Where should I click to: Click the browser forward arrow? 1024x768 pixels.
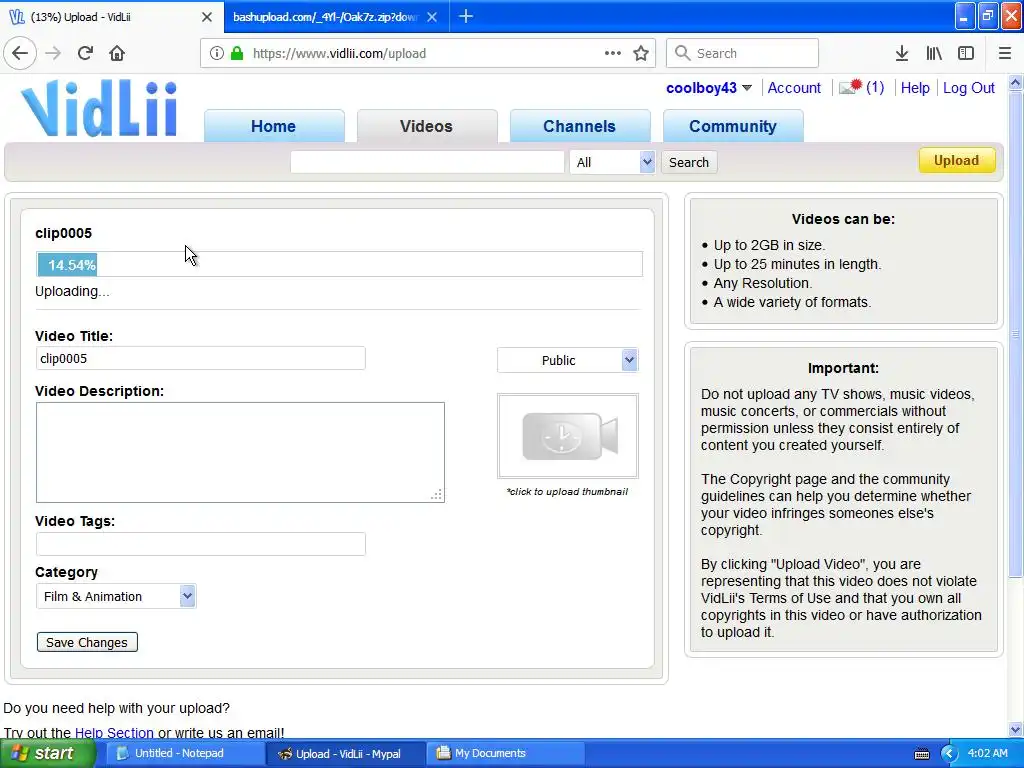pyautogui.click(x=54, y=53)
